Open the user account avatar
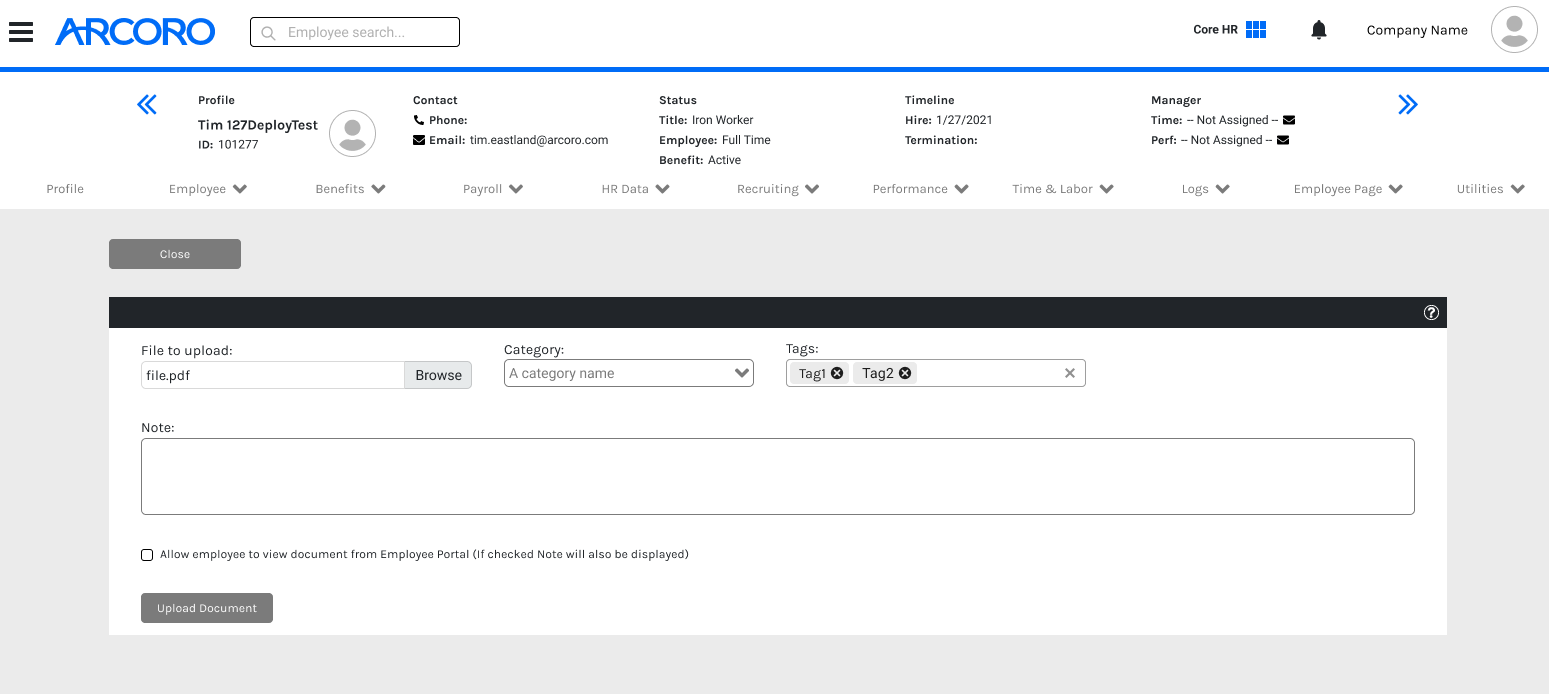Screen dimensions: 1549x694 [x=1514, y=30]
